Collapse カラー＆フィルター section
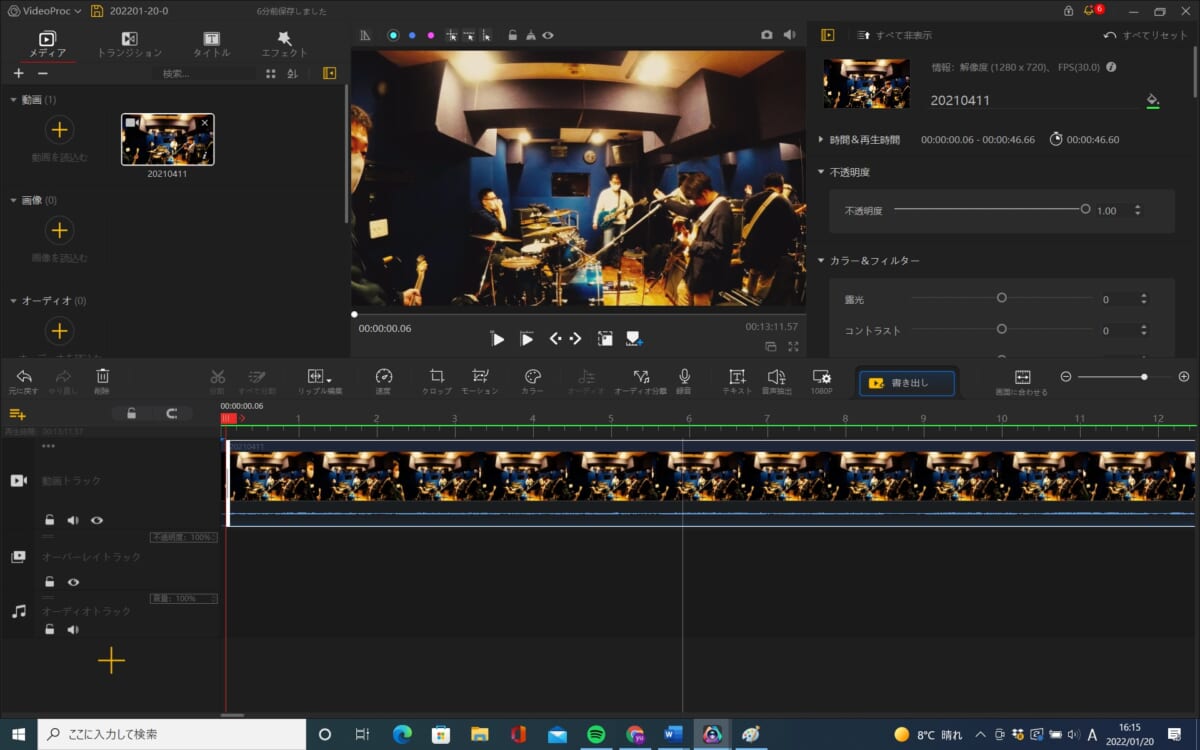1200x750 pixels. (x=821, y=260)
